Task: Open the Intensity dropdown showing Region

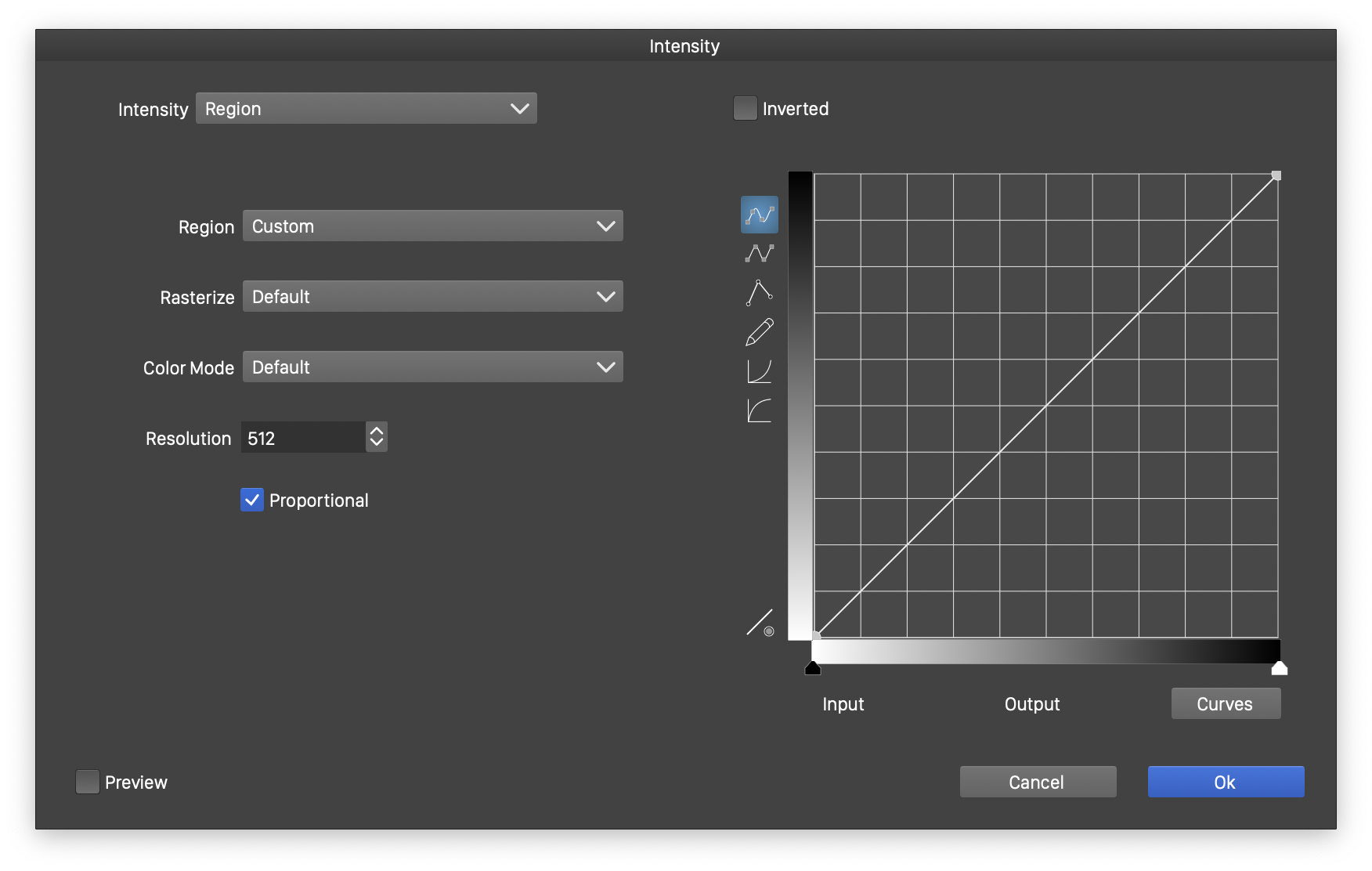Action: point(366,109)
